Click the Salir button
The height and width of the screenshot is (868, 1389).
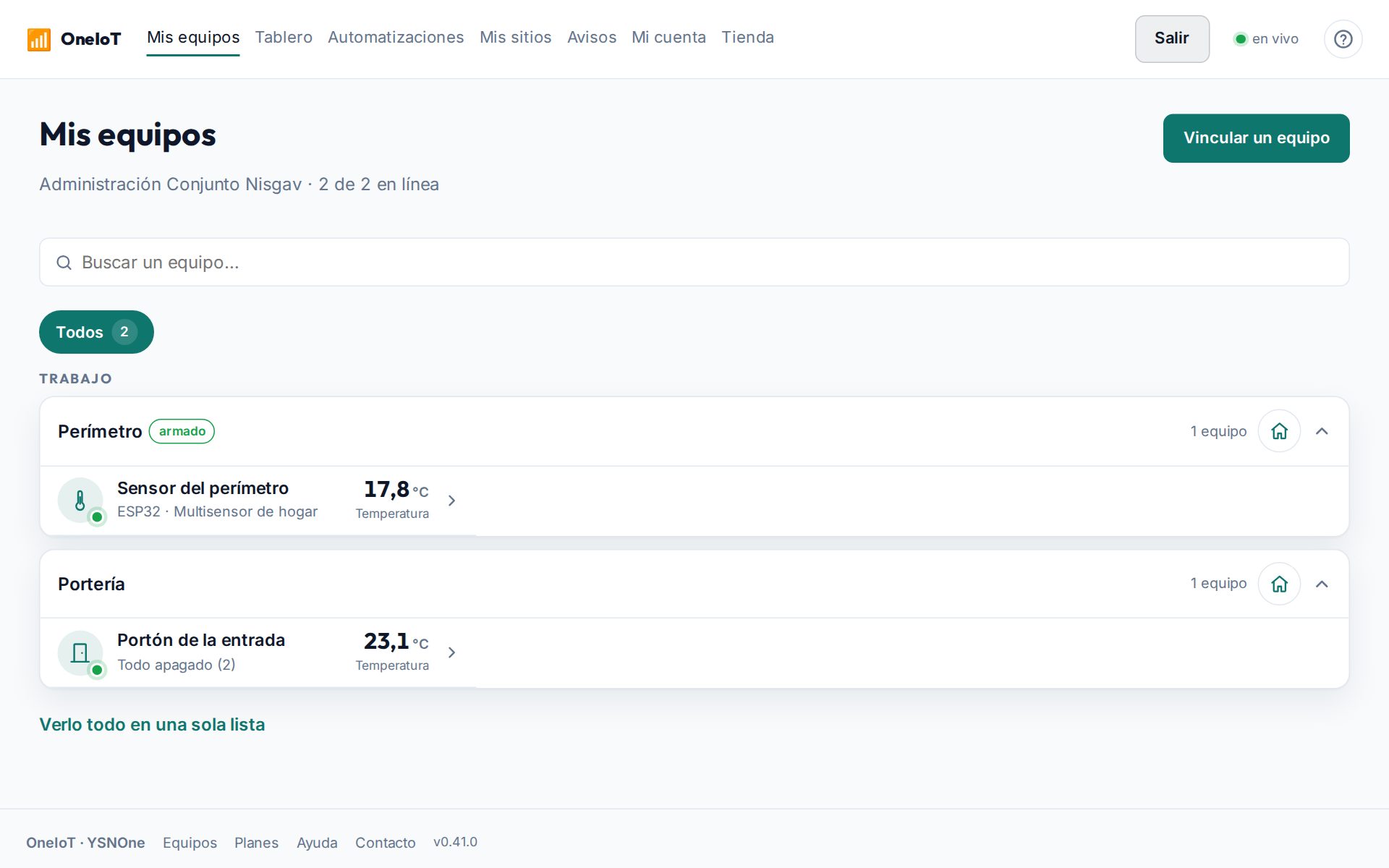click(x=1172, y=39)
